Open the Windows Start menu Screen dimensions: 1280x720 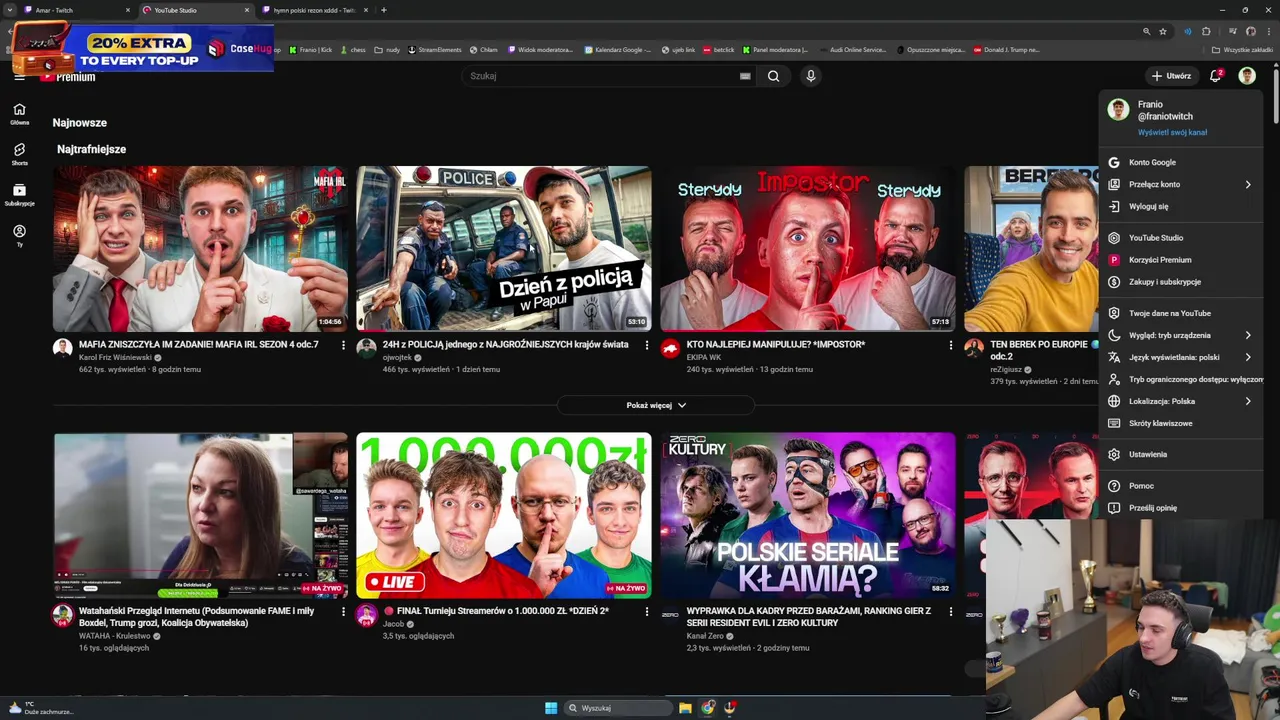(551, 708)
